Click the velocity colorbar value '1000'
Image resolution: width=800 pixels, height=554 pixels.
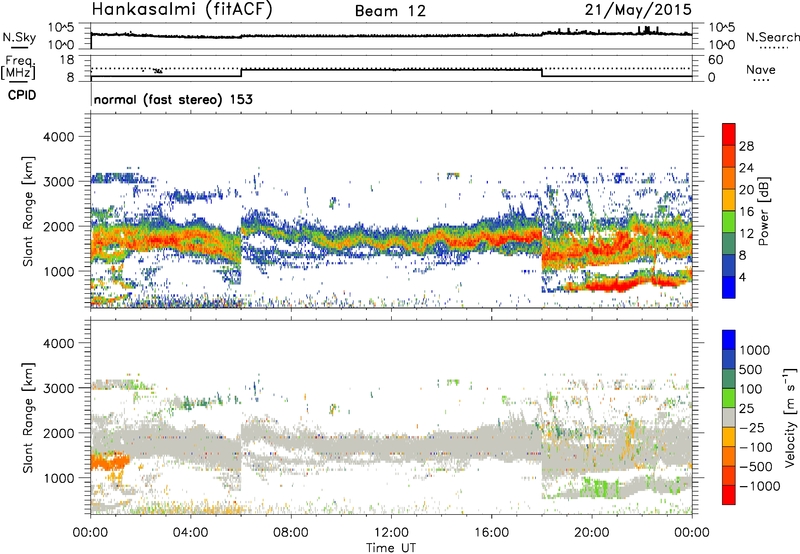[754, 350]
